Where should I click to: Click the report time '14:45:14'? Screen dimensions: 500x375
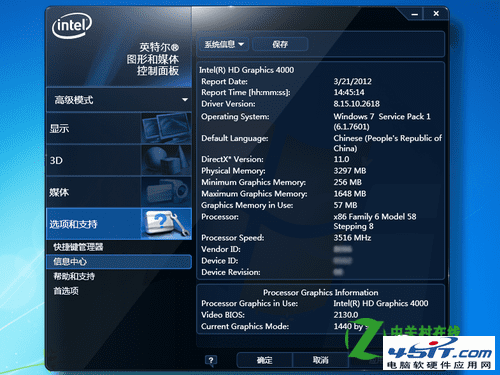pyautogui.click(x=349, y=92)
